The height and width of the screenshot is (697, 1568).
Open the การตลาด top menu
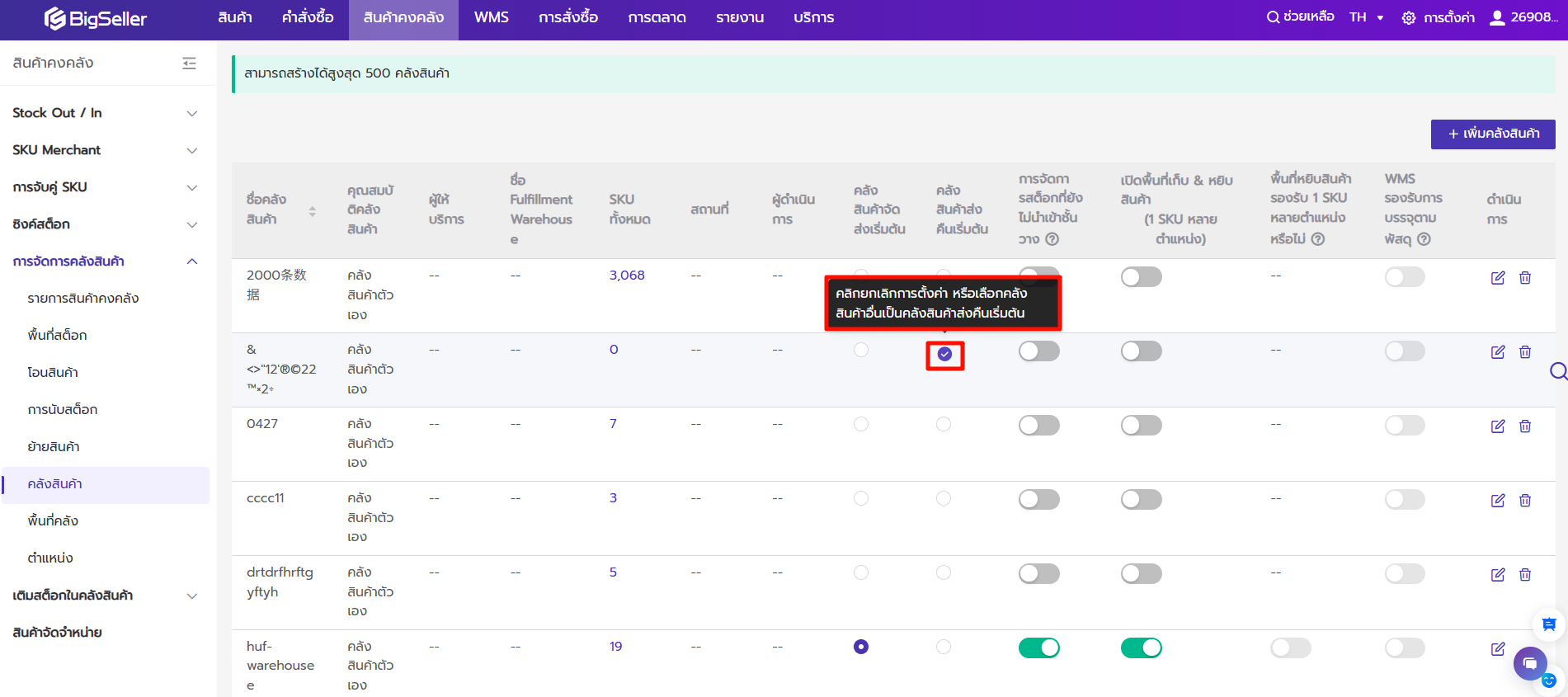pyautogui.click(x=657, y=18)
